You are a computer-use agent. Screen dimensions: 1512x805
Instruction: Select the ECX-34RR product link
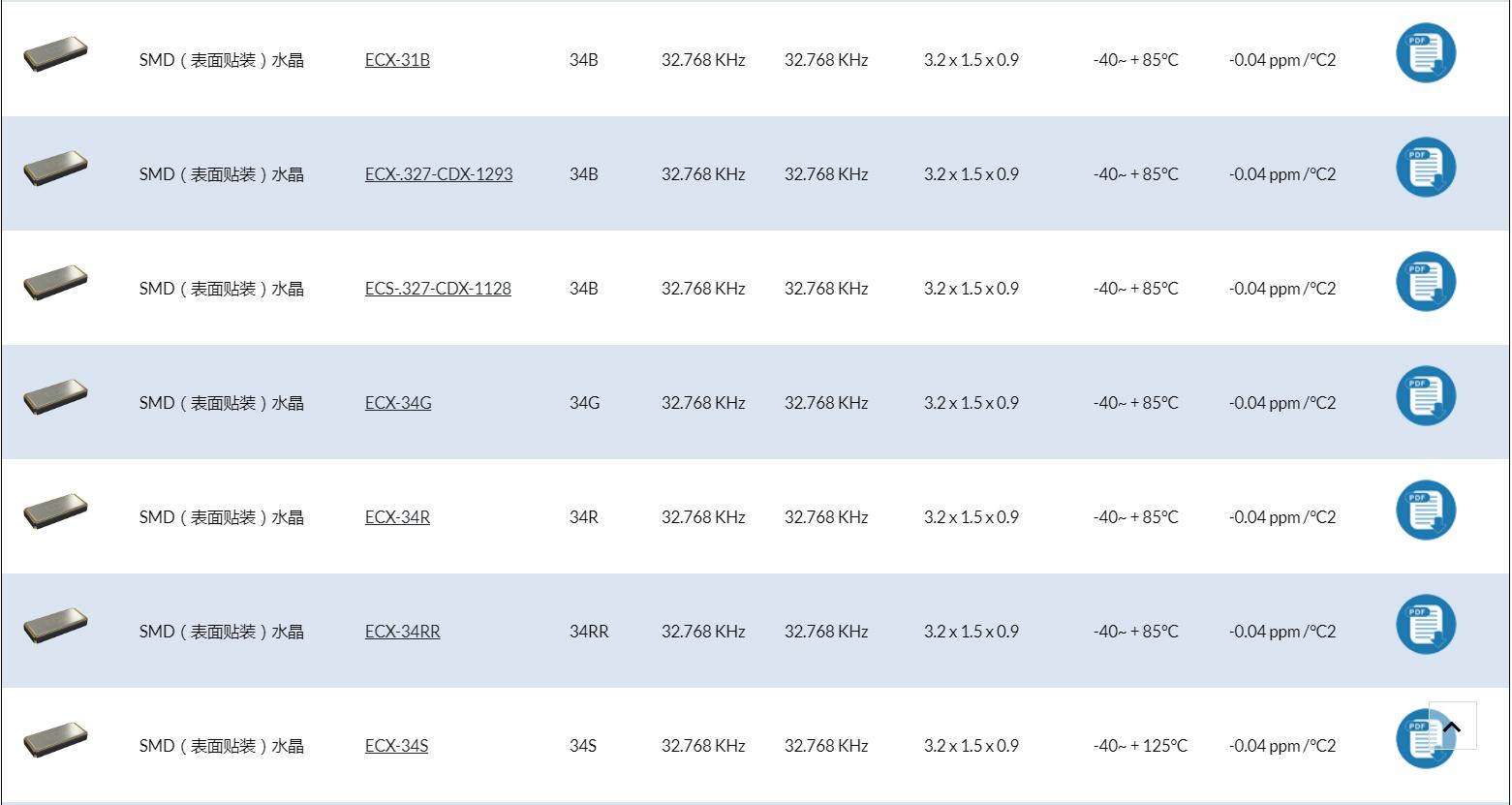(x=402, y=632)
